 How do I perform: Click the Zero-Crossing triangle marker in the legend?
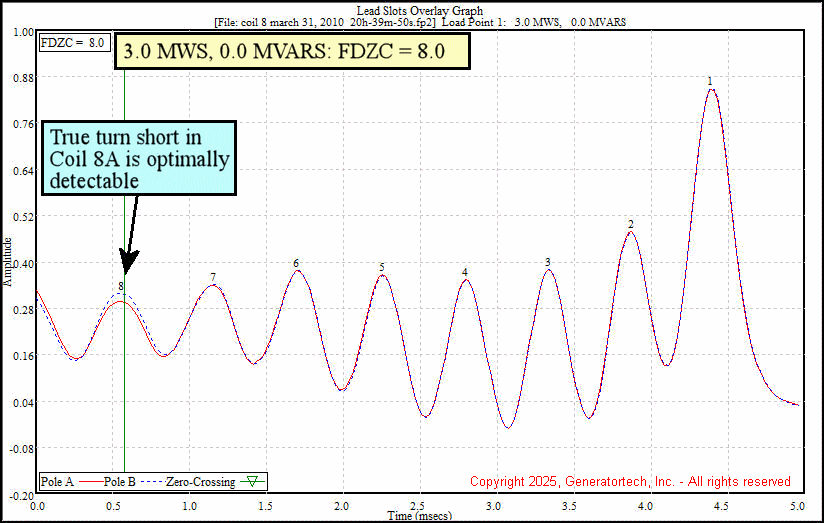252,481
